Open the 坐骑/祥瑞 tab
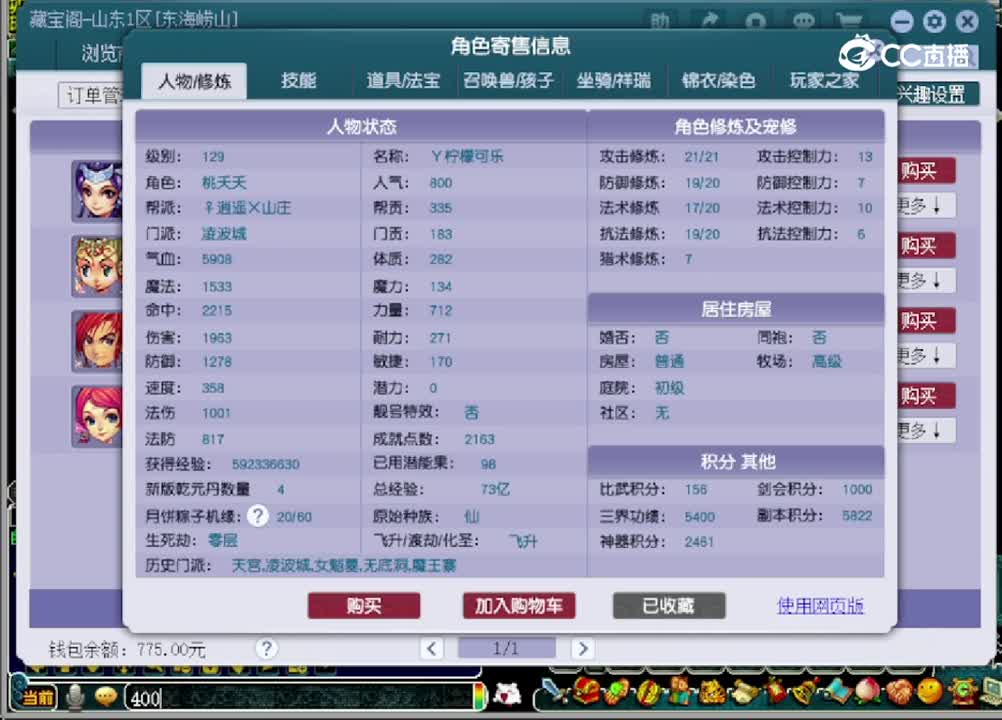This screenshot has height=720, width=1002. point(613,81)
